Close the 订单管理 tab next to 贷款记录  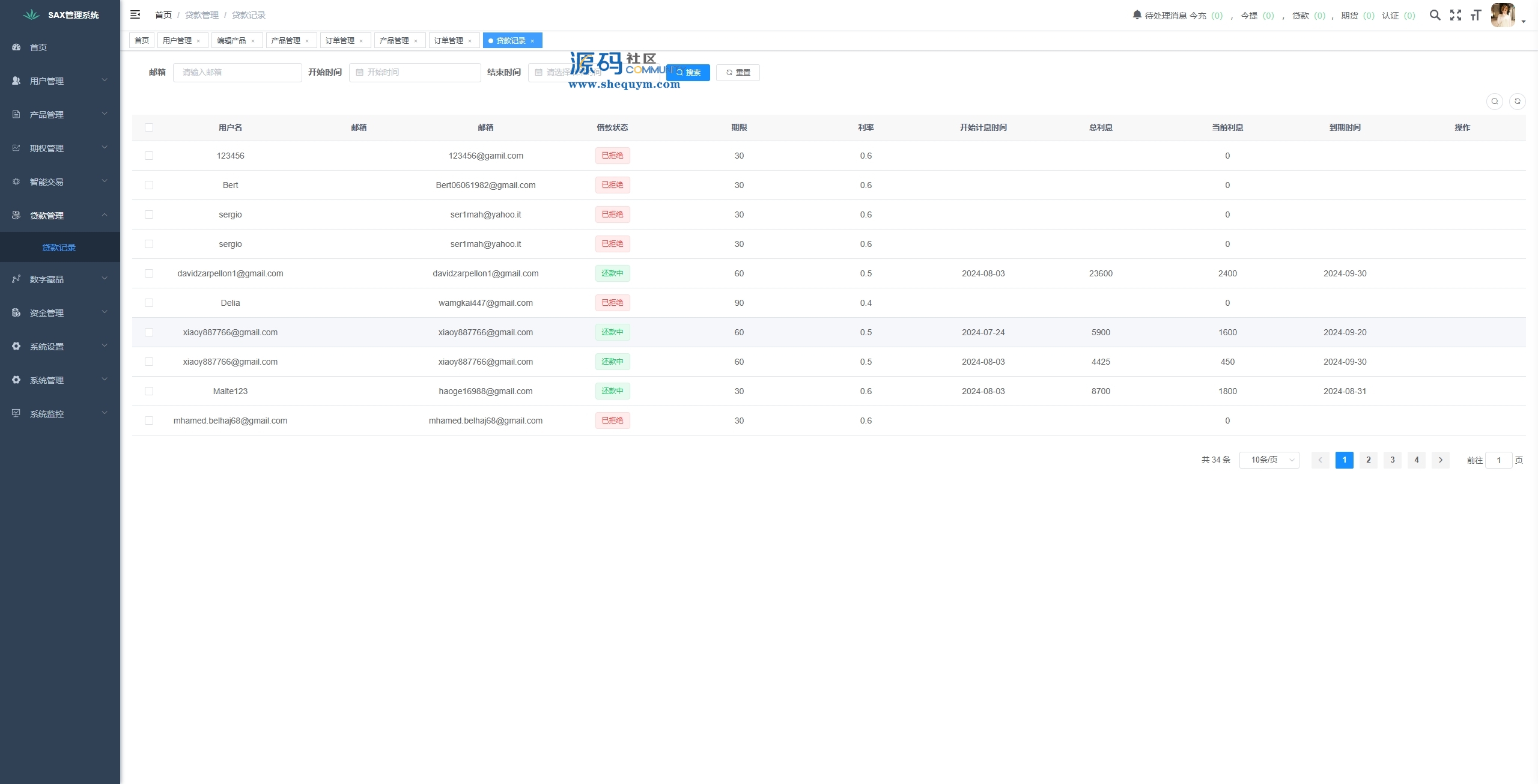(470, 41)
